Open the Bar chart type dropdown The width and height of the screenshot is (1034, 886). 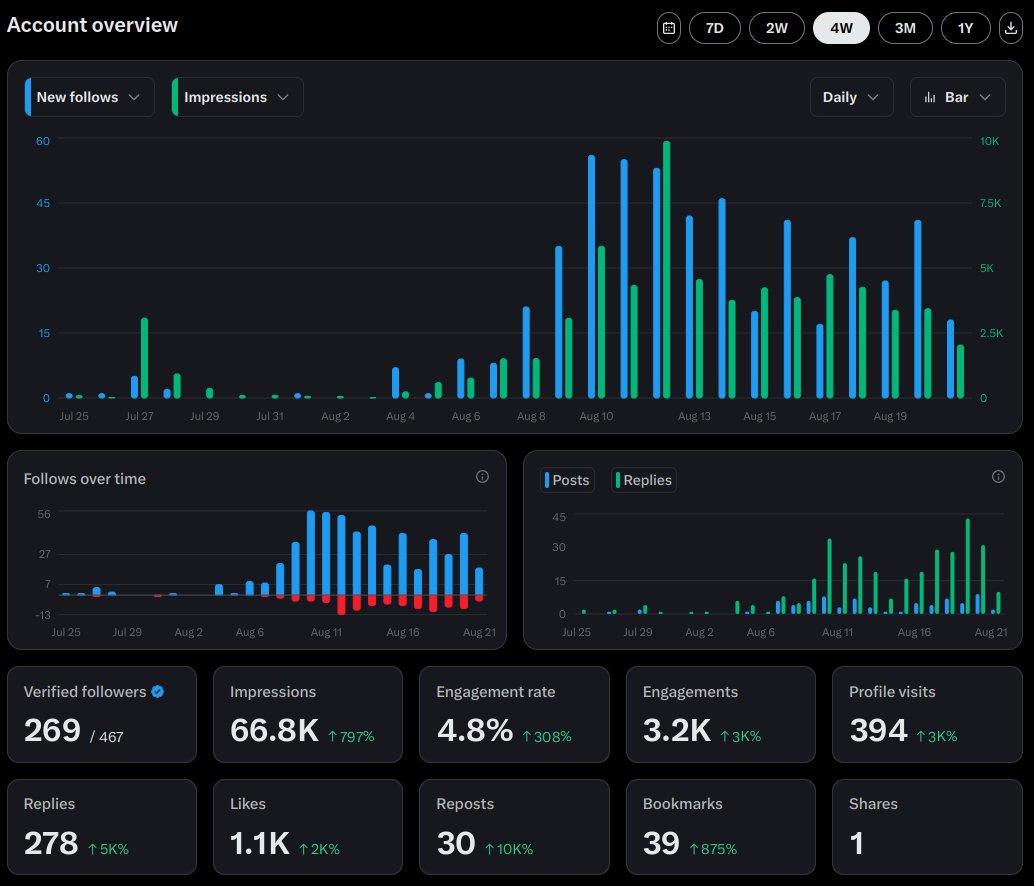pyautogui.click(x=958, y=97)
